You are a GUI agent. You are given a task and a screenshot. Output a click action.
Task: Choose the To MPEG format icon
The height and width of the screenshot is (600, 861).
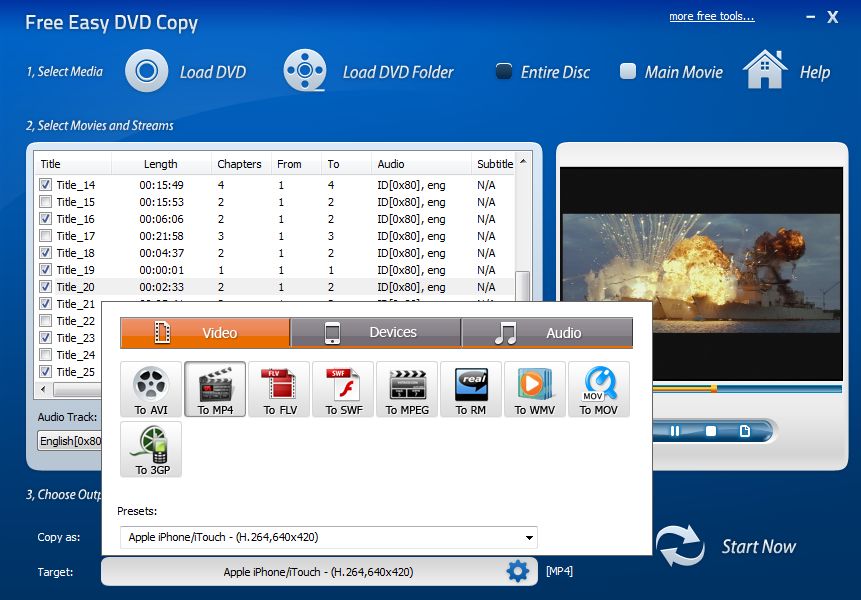tap(407, 389)
